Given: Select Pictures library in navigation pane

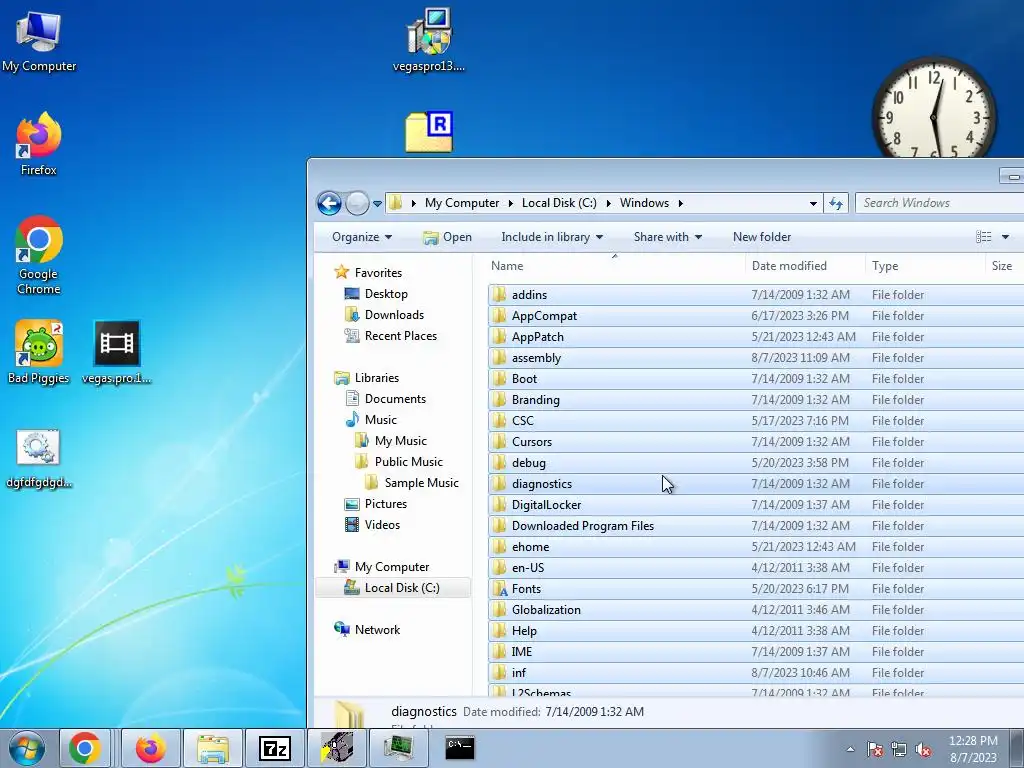Looking at the screenshot, I should (385, 504).
